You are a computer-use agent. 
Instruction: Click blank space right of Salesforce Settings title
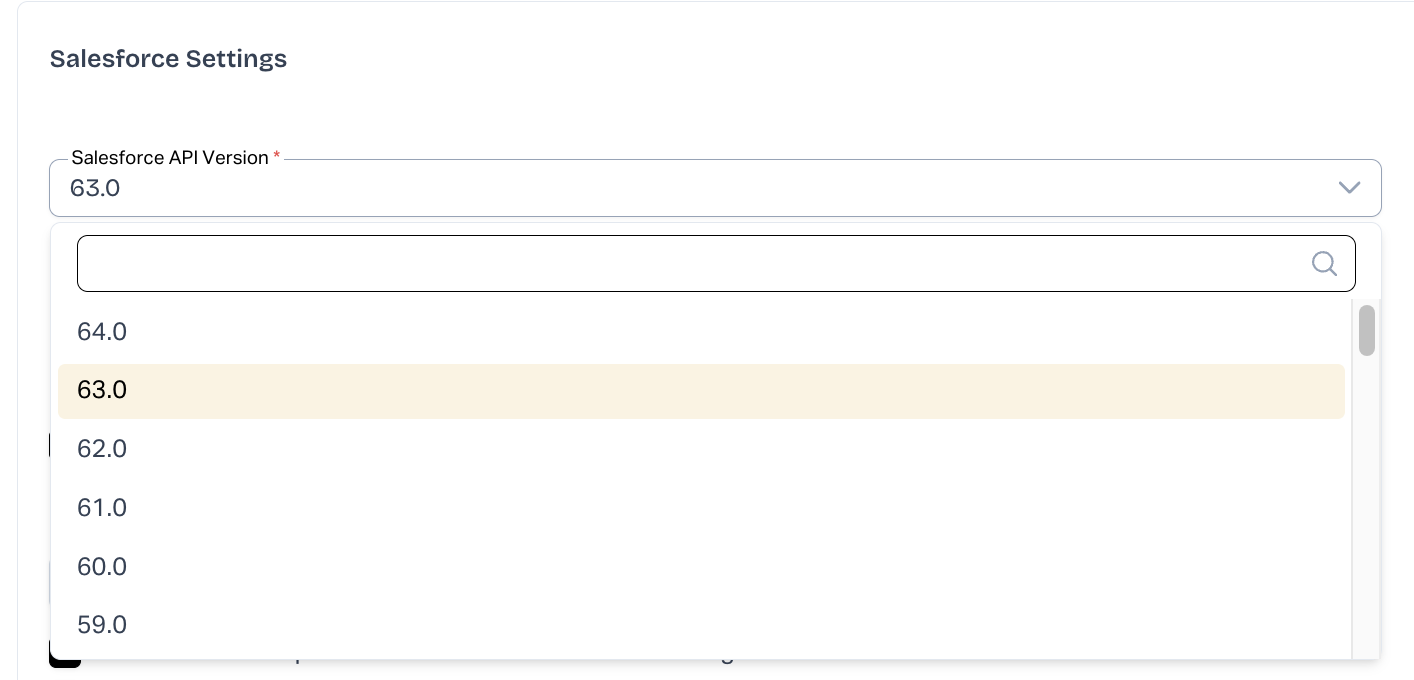click(800, 59)
